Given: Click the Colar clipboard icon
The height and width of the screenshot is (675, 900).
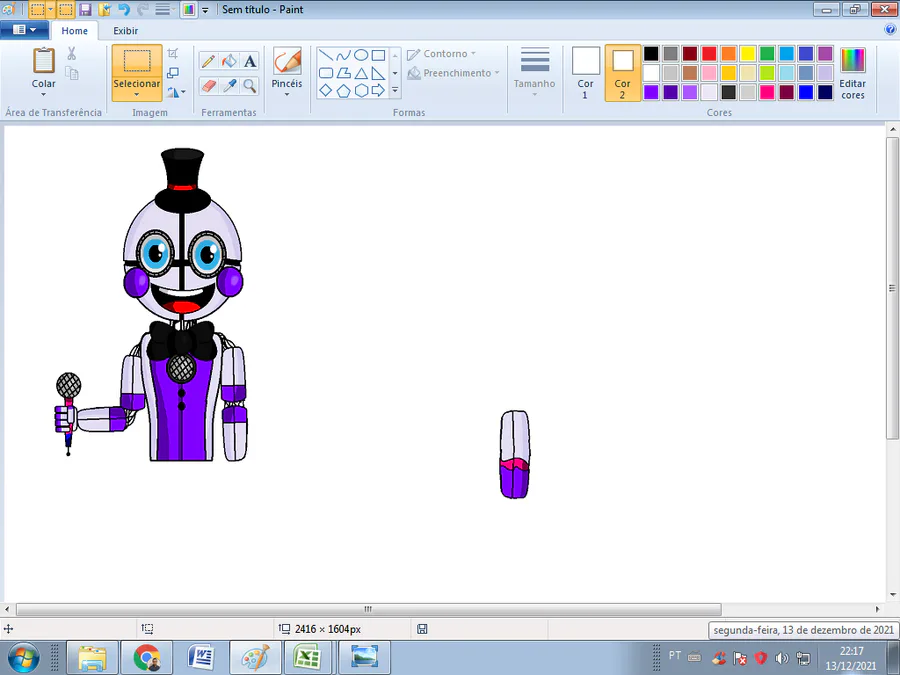Looking at the screenshot, I should pos(44,61).
